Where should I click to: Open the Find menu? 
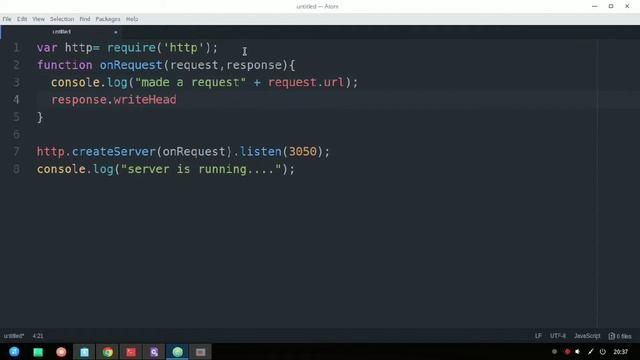coord(85,19)
